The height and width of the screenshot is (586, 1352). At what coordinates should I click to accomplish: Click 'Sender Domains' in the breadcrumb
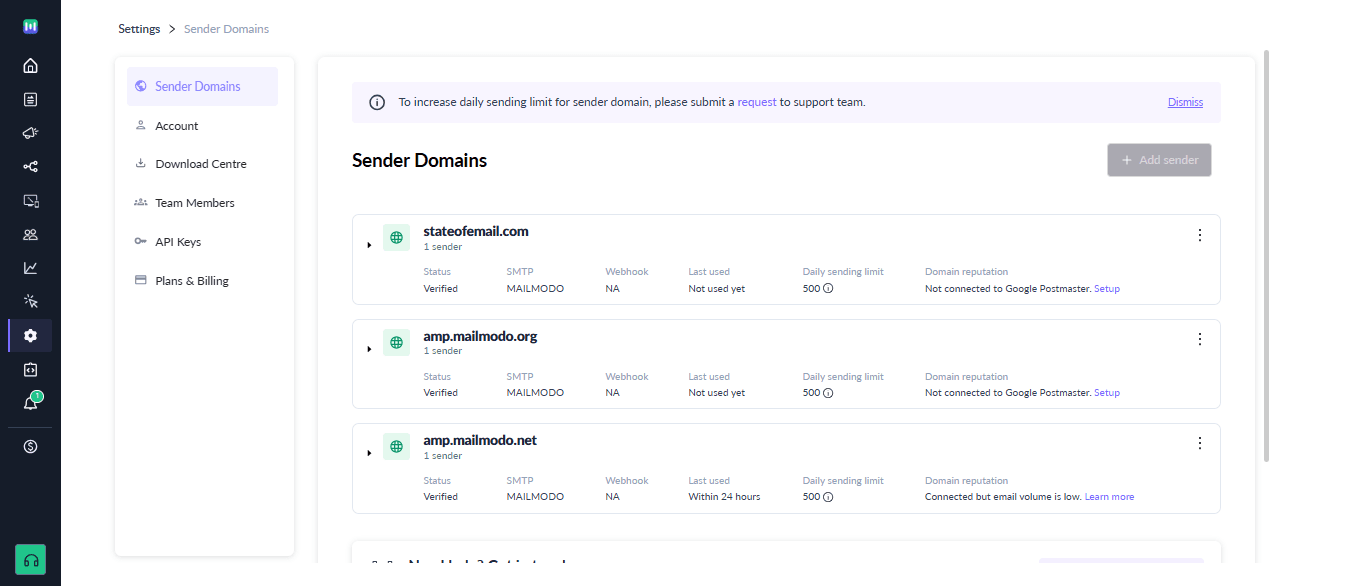pyautogui.click(x=226, y=29)
